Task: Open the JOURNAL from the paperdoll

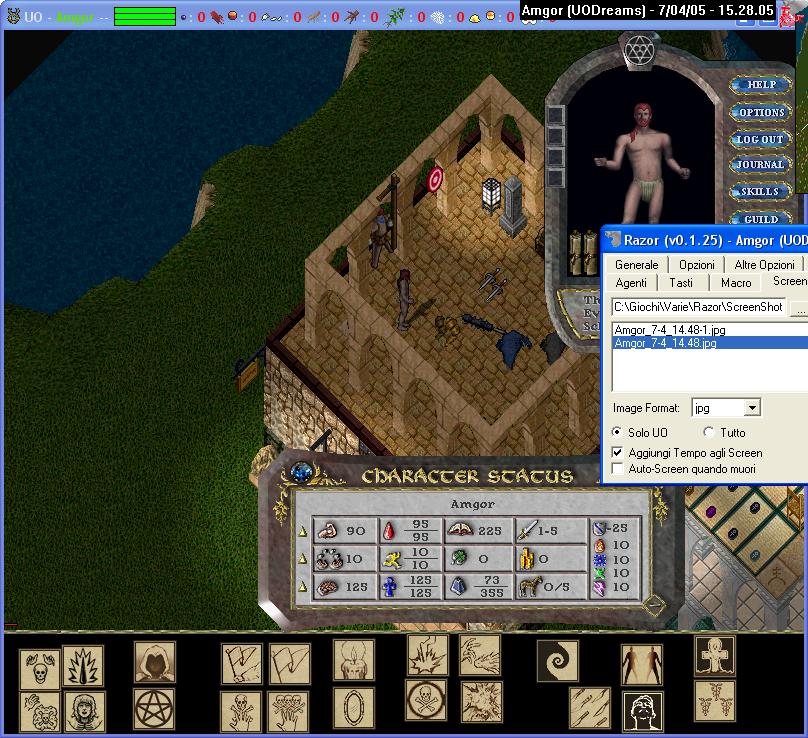Action: [x=760, y=165]
